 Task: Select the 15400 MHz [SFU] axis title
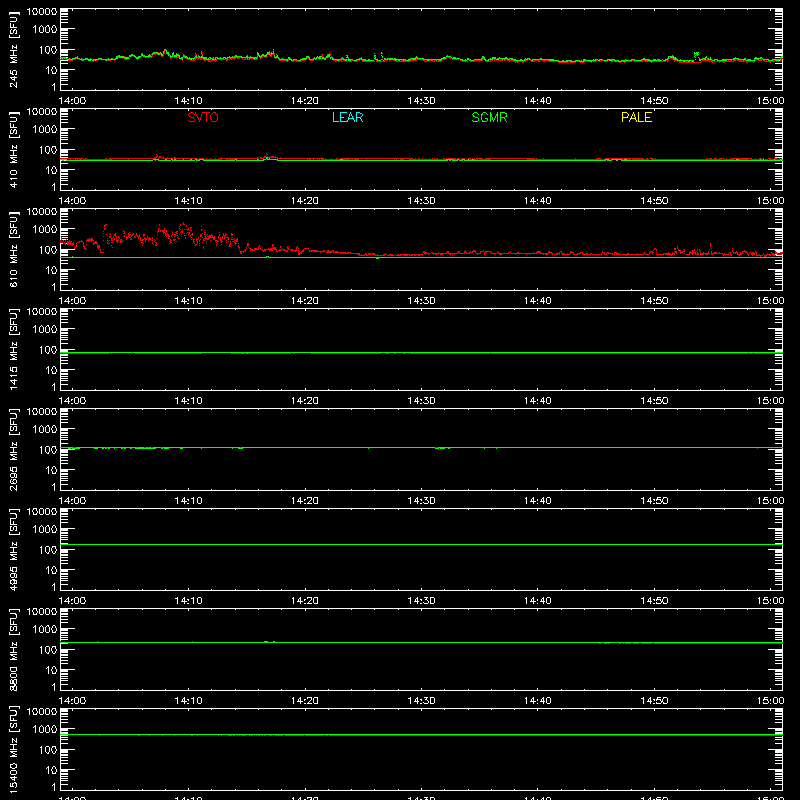pos(13,750)
